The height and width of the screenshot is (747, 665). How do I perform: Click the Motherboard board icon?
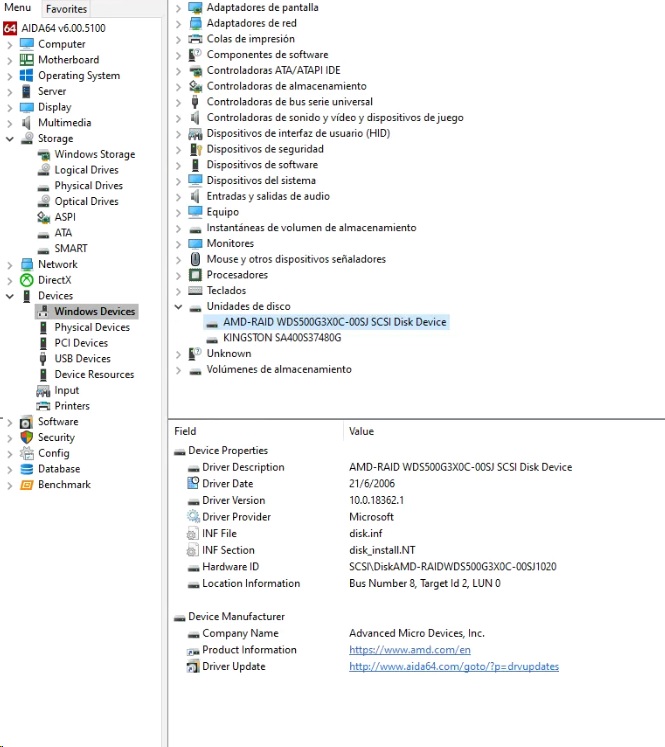[27, 60]
